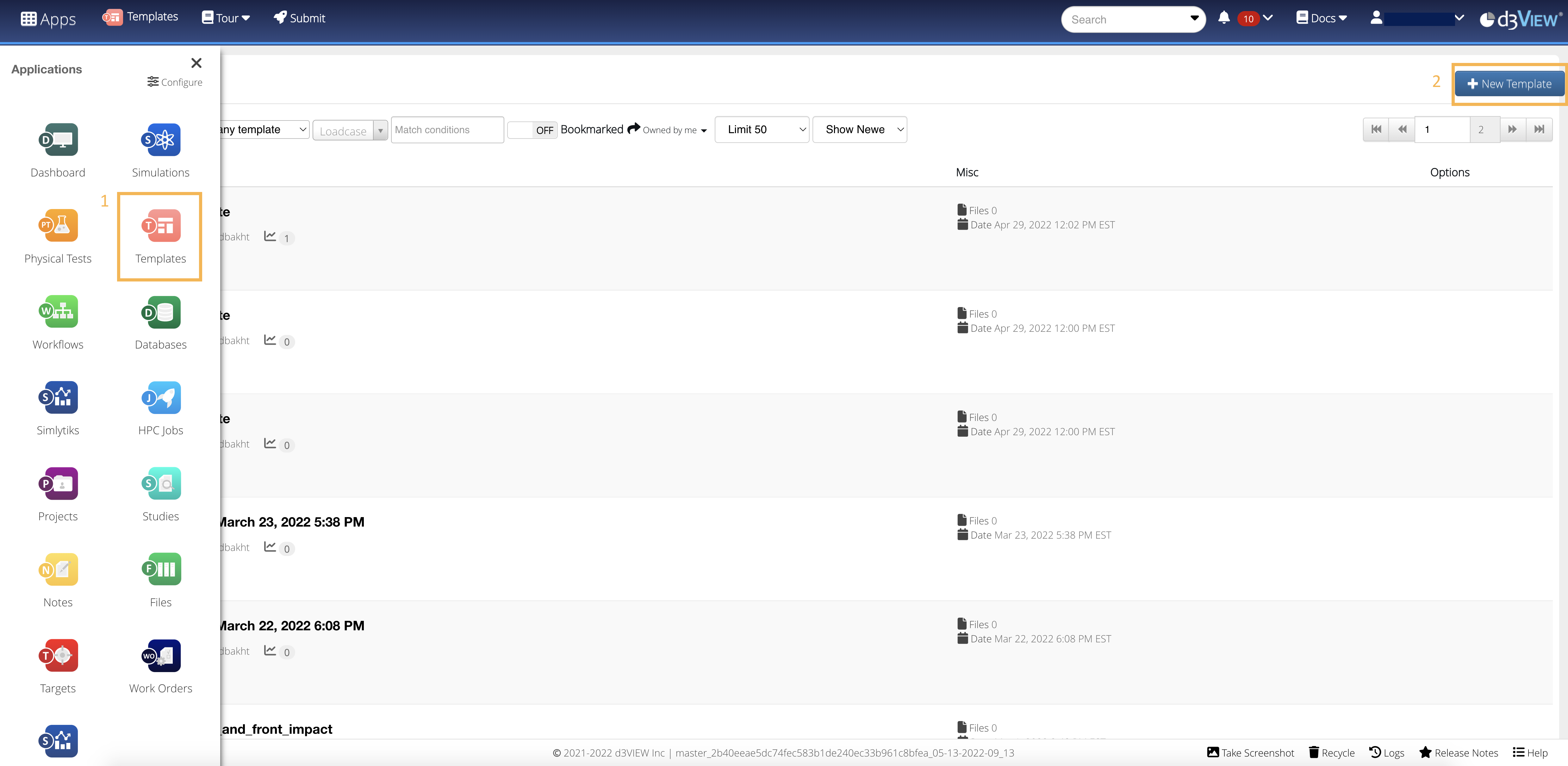The image size is (1568, 766).
Task: Open Logs in the footer
Action: coord(1387,753)
